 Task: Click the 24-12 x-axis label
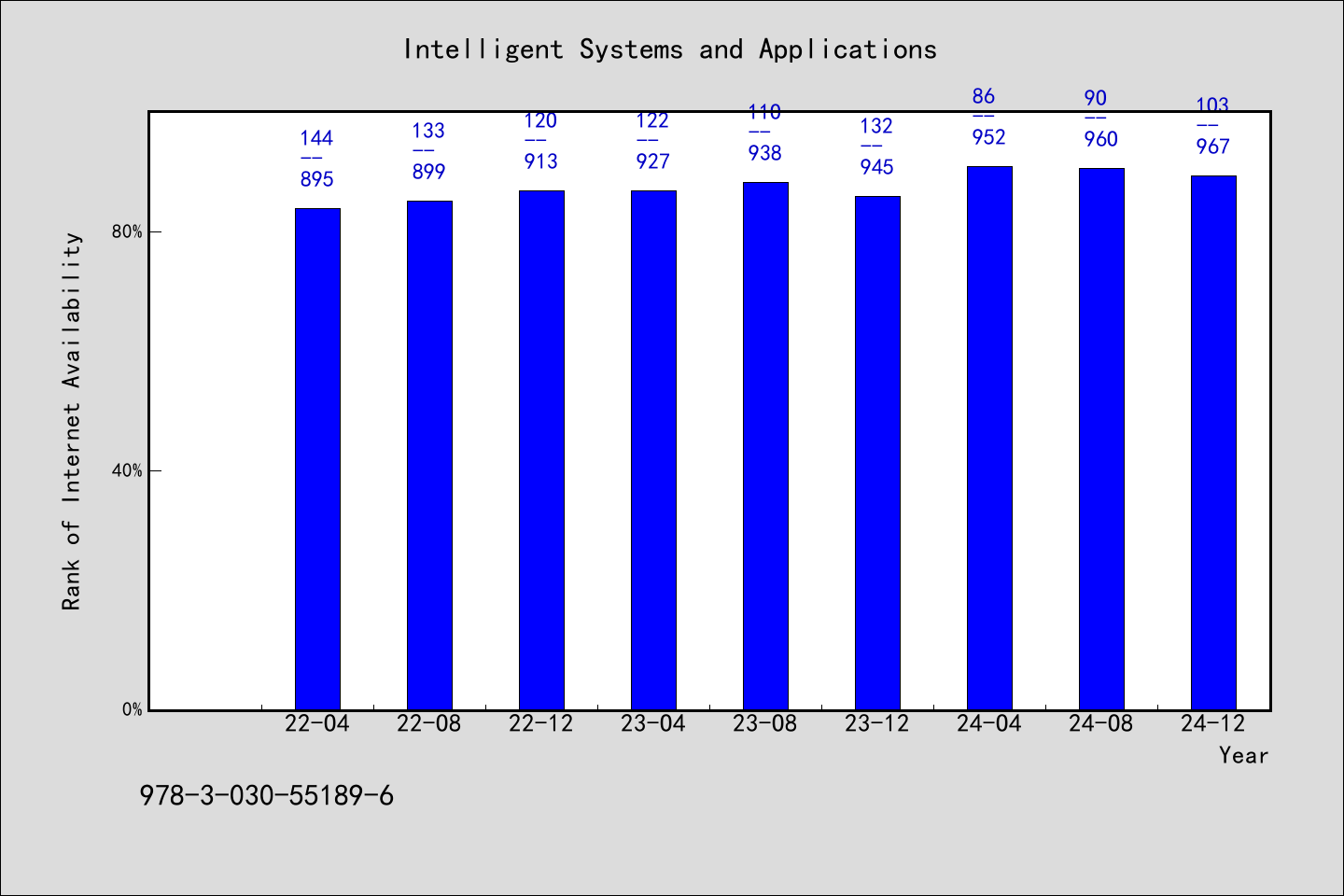[x=1213, y=723]
